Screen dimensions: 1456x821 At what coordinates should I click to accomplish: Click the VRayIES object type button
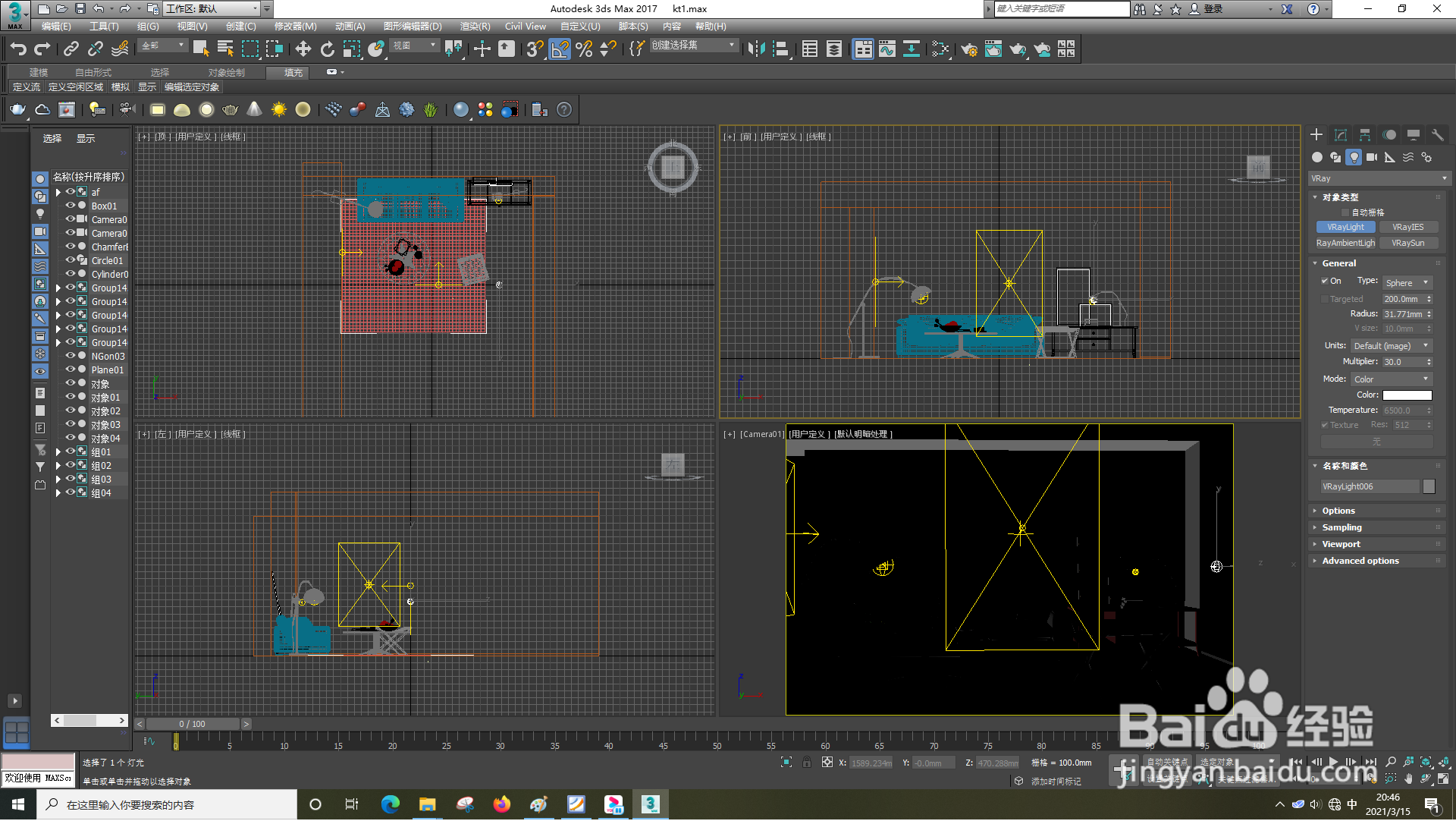[x=1408, y=228]
